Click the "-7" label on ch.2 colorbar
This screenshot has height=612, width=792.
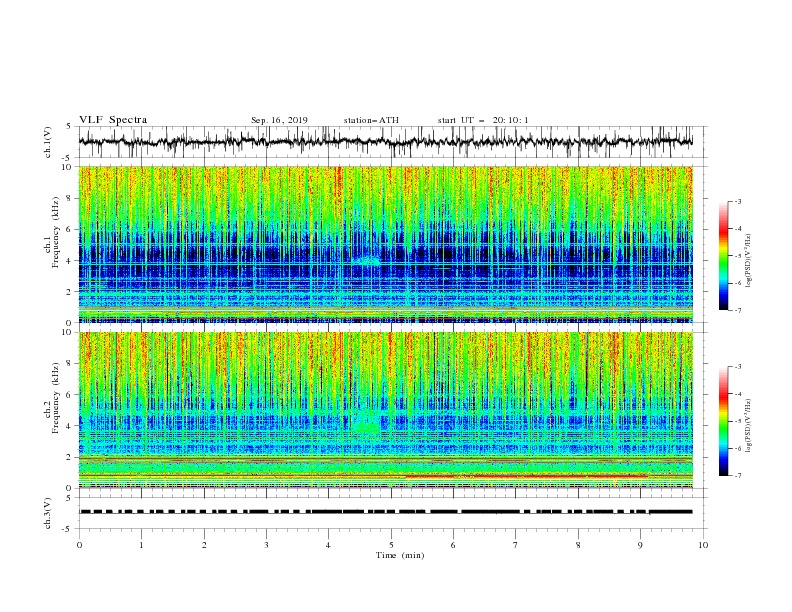click(x=738, y=475)
